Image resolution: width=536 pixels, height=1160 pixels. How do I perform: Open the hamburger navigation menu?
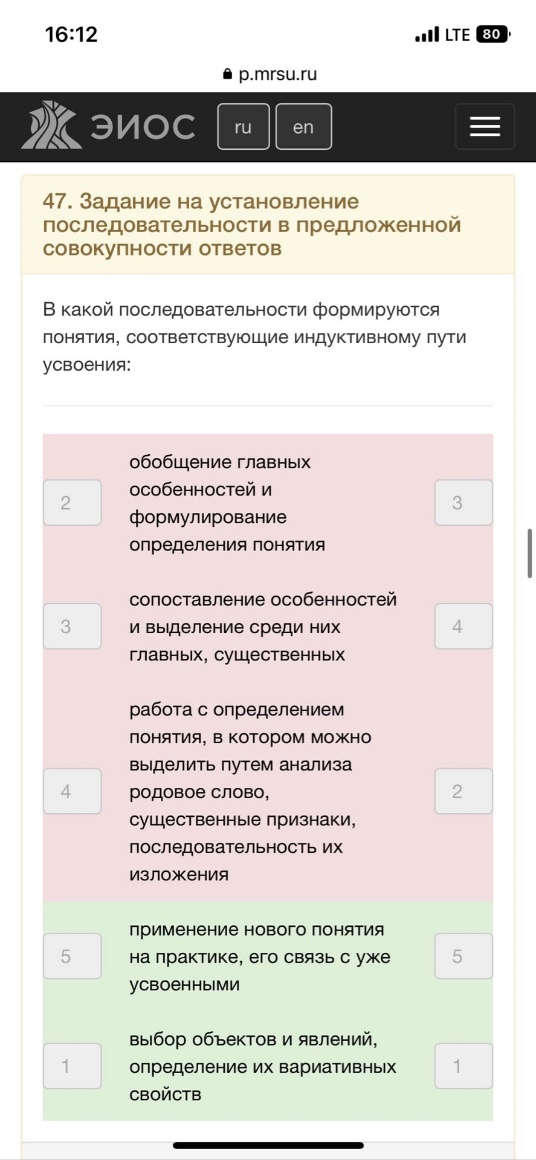tap(485, 127)
